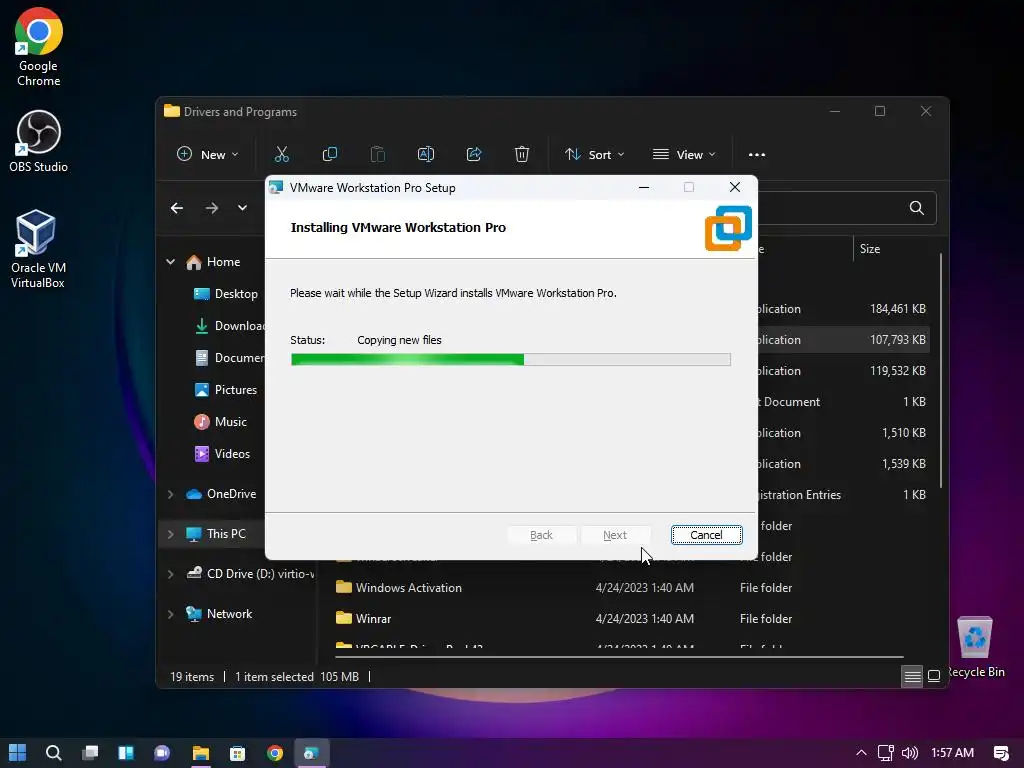Click Cancel in VMware setup
1024x768 pixels.
706,535
